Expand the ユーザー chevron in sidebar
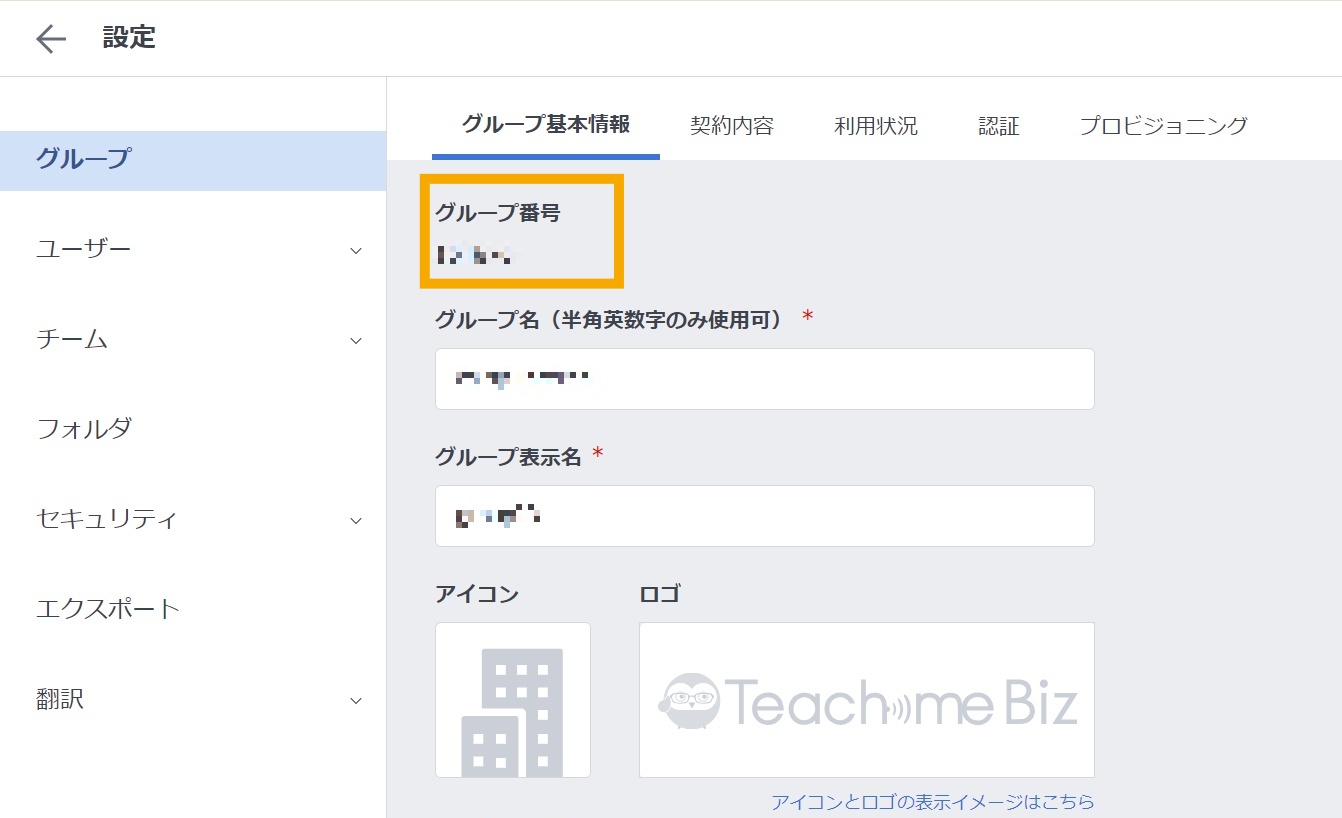 pyautogui.click(x=356, y=250)
